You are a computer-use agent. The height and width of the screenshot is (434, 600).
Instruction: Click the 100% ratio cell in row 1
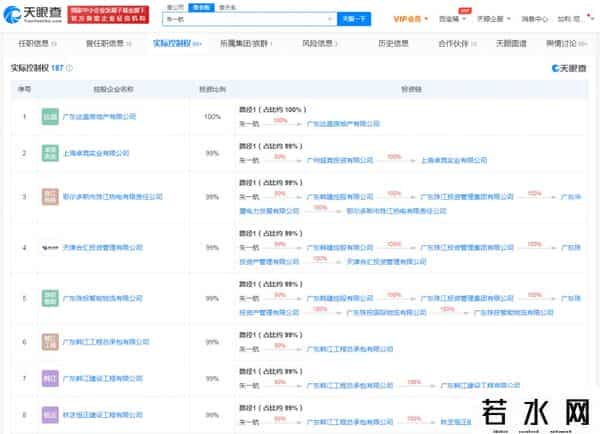(x=212, y=117)
